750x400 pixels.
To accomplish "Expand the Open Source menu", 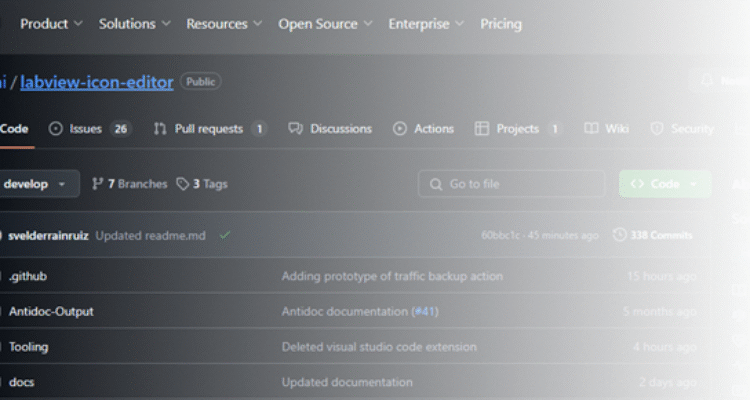I will (323, 24).
